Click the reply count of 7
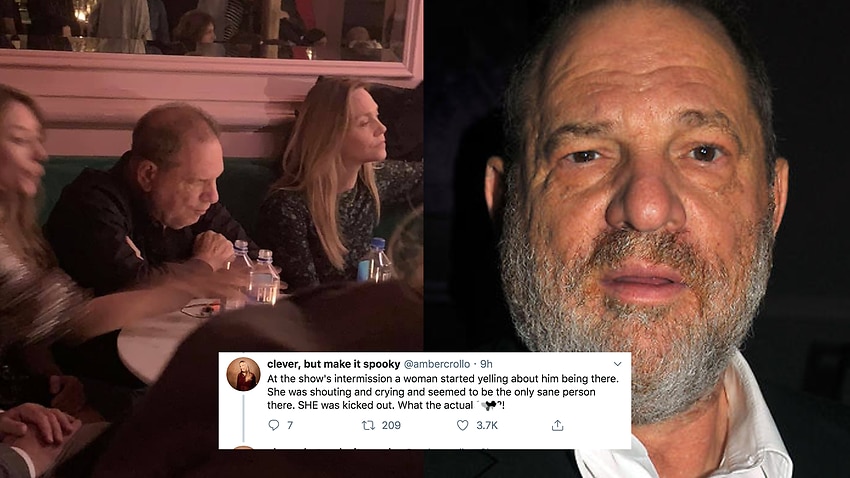Screen dimensions: 850x478 click(x=290, y=425)
